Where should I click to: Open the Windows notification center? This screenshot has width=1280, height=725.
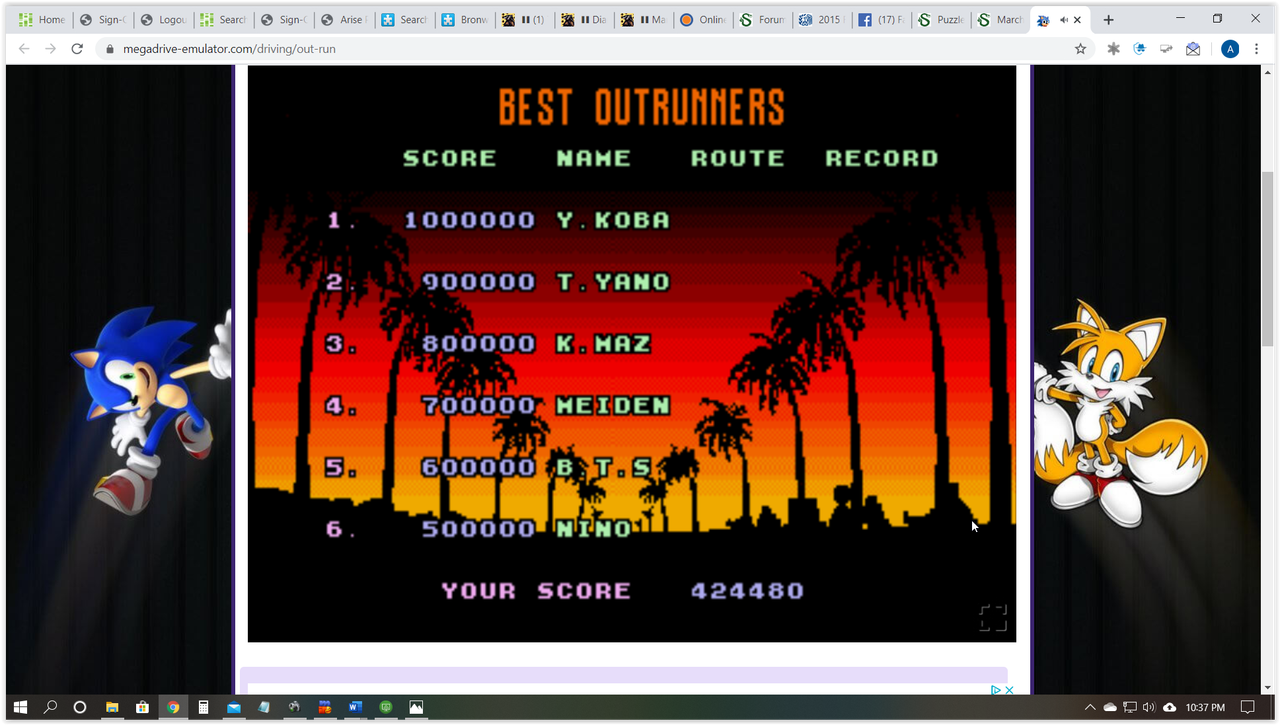tap(1247, 707)
